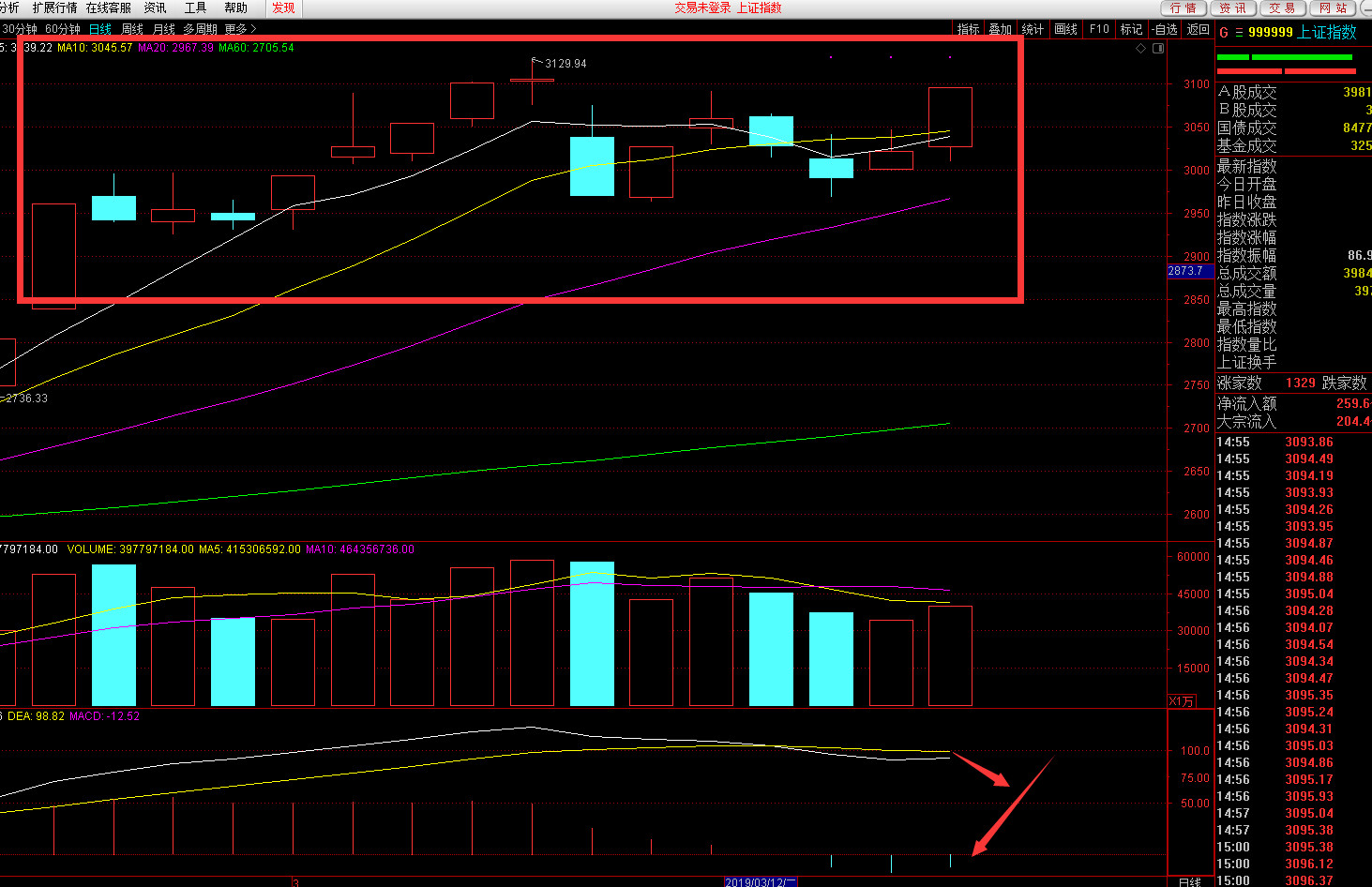
Task: Expand 更多 period options
Action: click(x=240, y=29)
